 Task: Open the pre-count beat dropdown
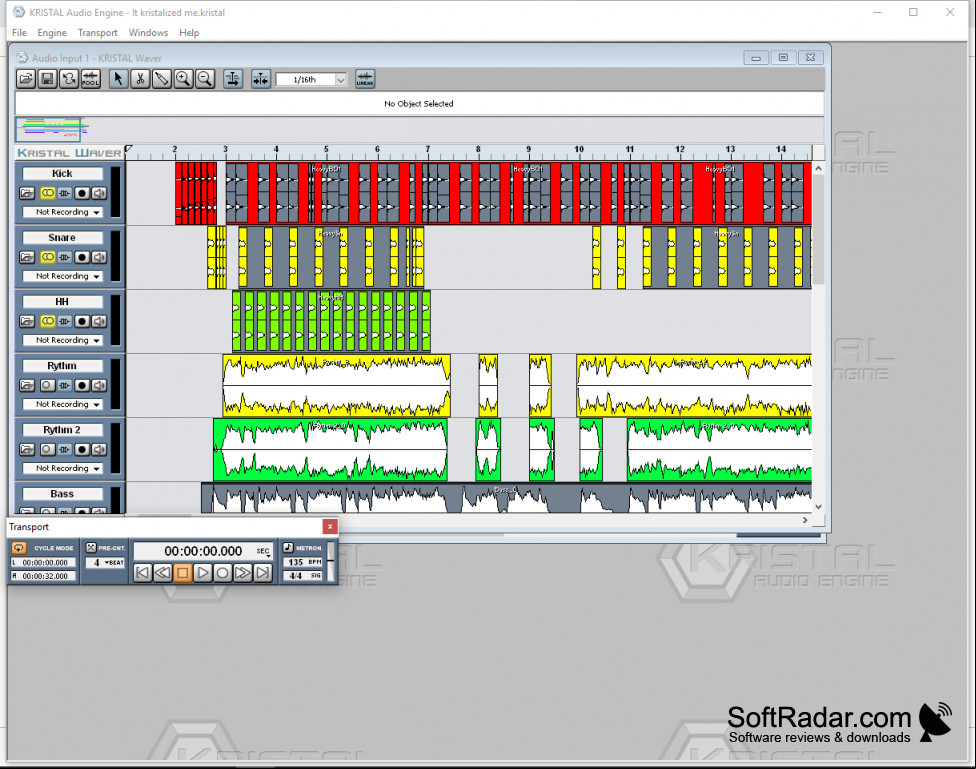(x=105, y=563)
